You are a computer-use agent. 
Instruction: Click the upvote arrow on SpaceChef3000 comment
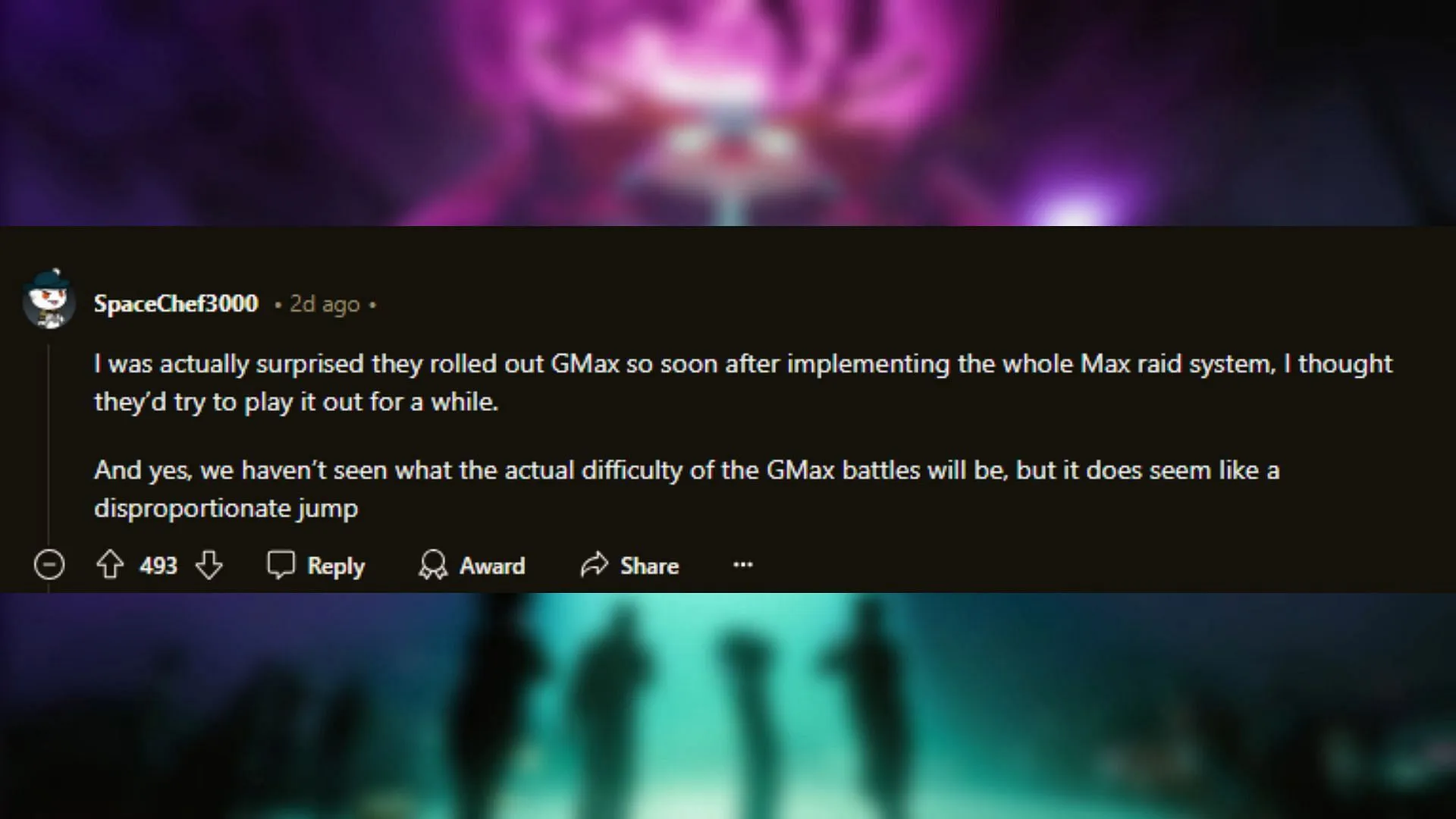[x=109, y=565]
